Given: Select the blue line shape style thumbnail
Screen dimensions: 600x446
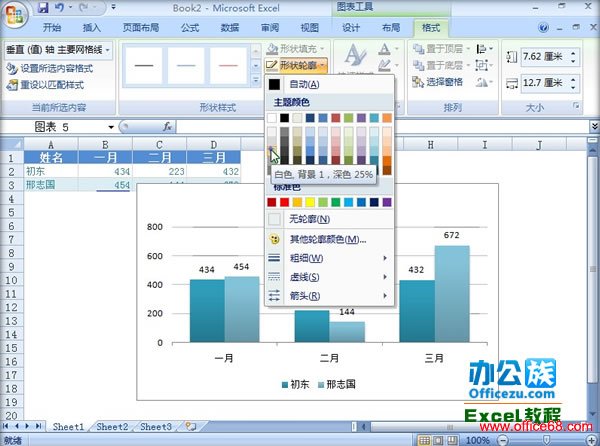Looking at the screenshot, I should [186, 65].
